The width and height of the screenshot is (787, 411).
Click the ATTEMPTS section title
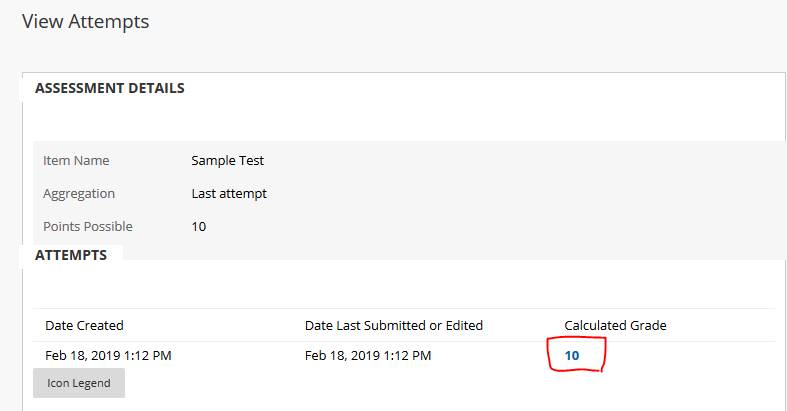coord(71,255)
